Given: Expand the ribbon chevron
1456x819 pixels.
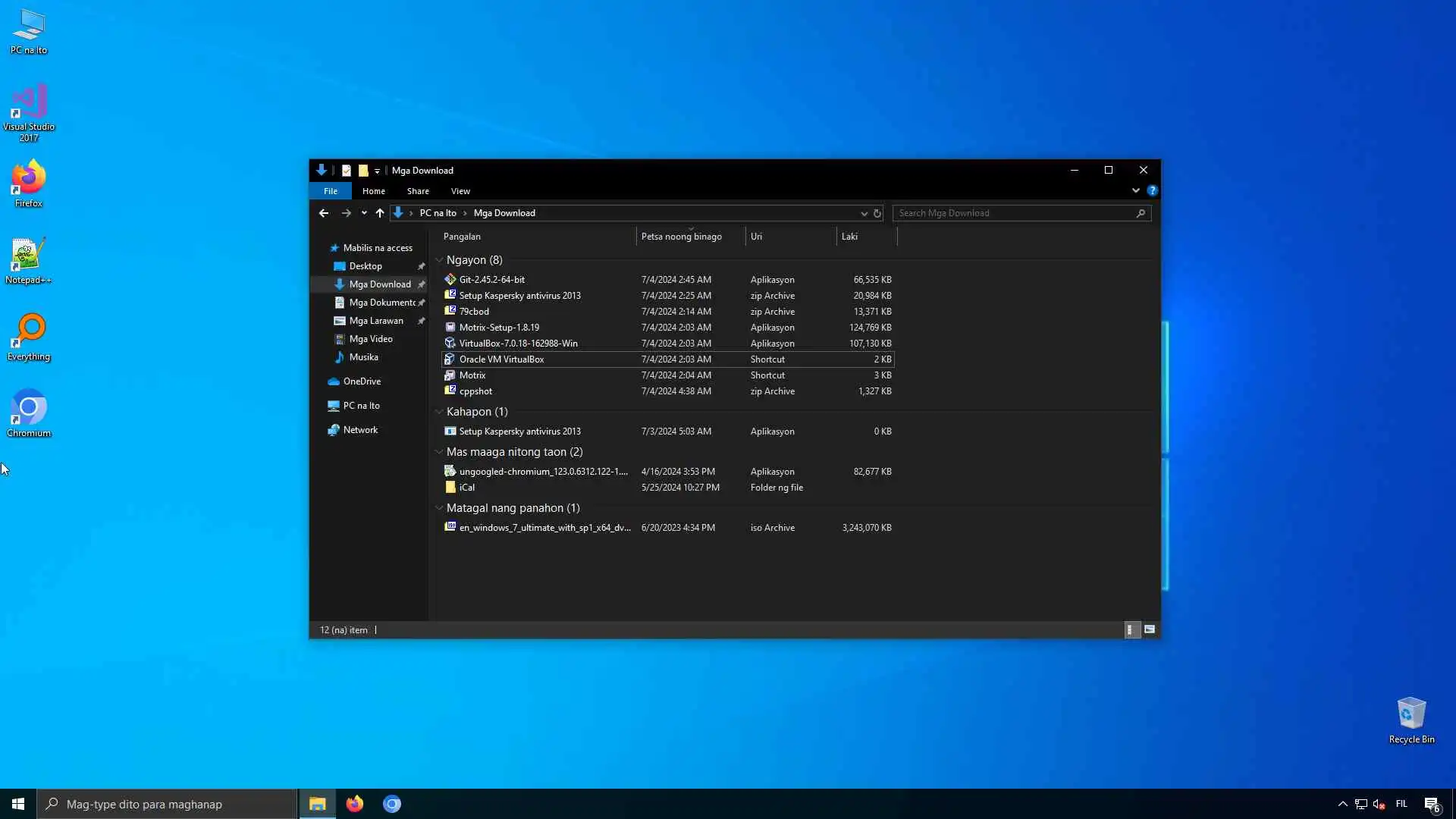Looking at the screenshot, I should (1135, 190).
